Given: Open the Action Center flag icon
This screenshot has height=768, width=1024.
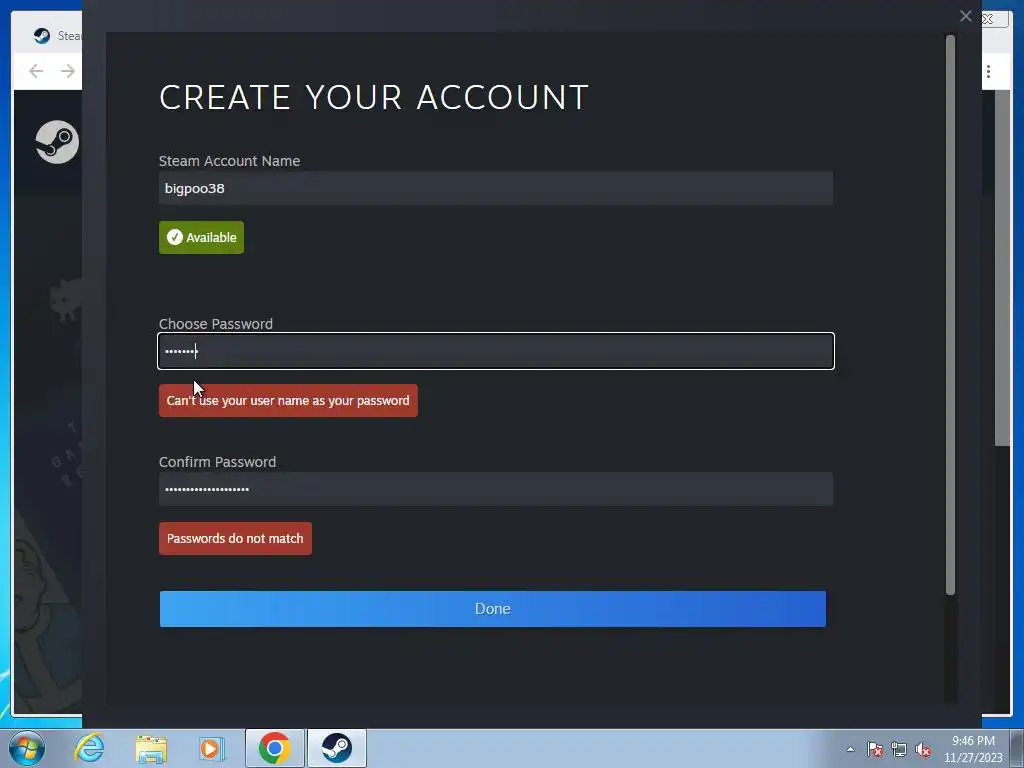Looking at the screenshot, I should tap(875, 749).
